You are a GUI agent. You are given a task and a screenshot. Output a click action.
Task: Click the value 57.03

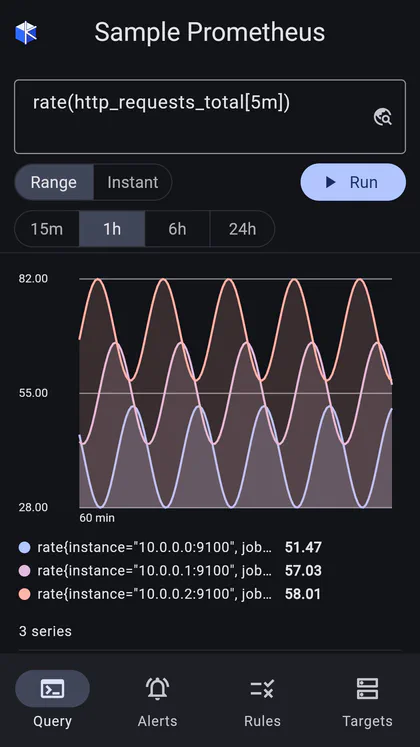[x=303, y=571]
